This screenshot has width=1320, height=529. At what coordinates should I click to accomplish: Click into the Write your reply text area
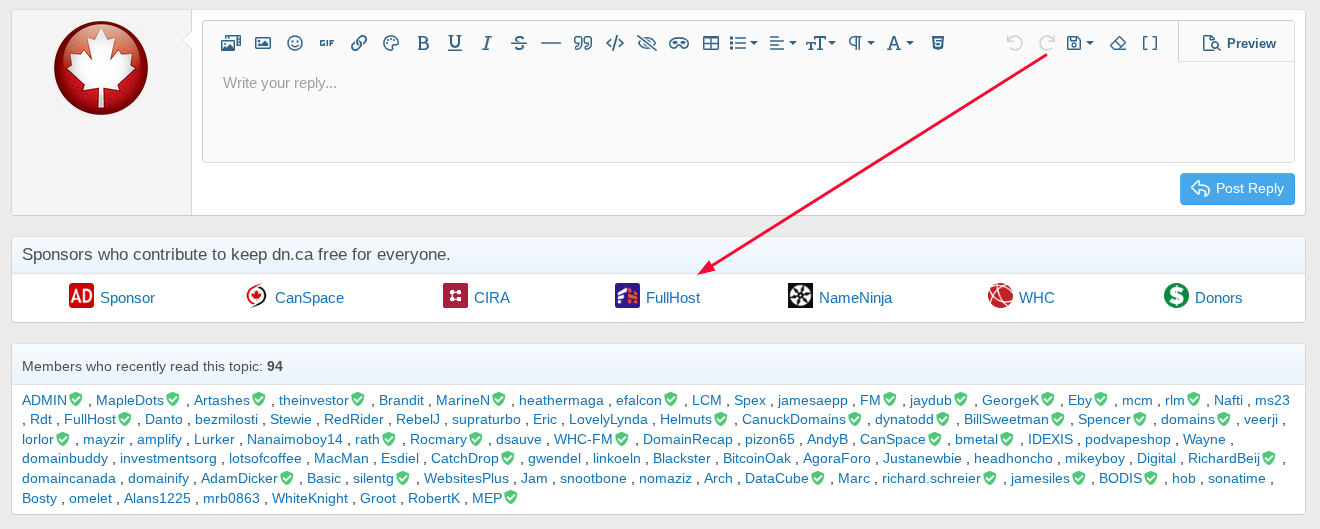pyautogui.click(x=748, y=110)
